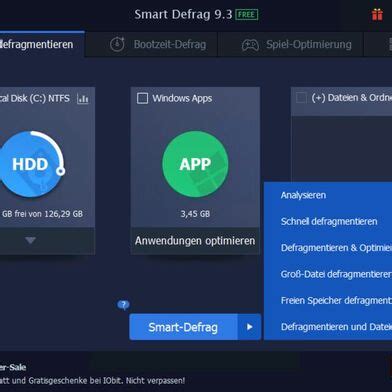This screenshot has height=392, width=392.
Task: Click the green APP circle icon
Action: coord(195,164)
